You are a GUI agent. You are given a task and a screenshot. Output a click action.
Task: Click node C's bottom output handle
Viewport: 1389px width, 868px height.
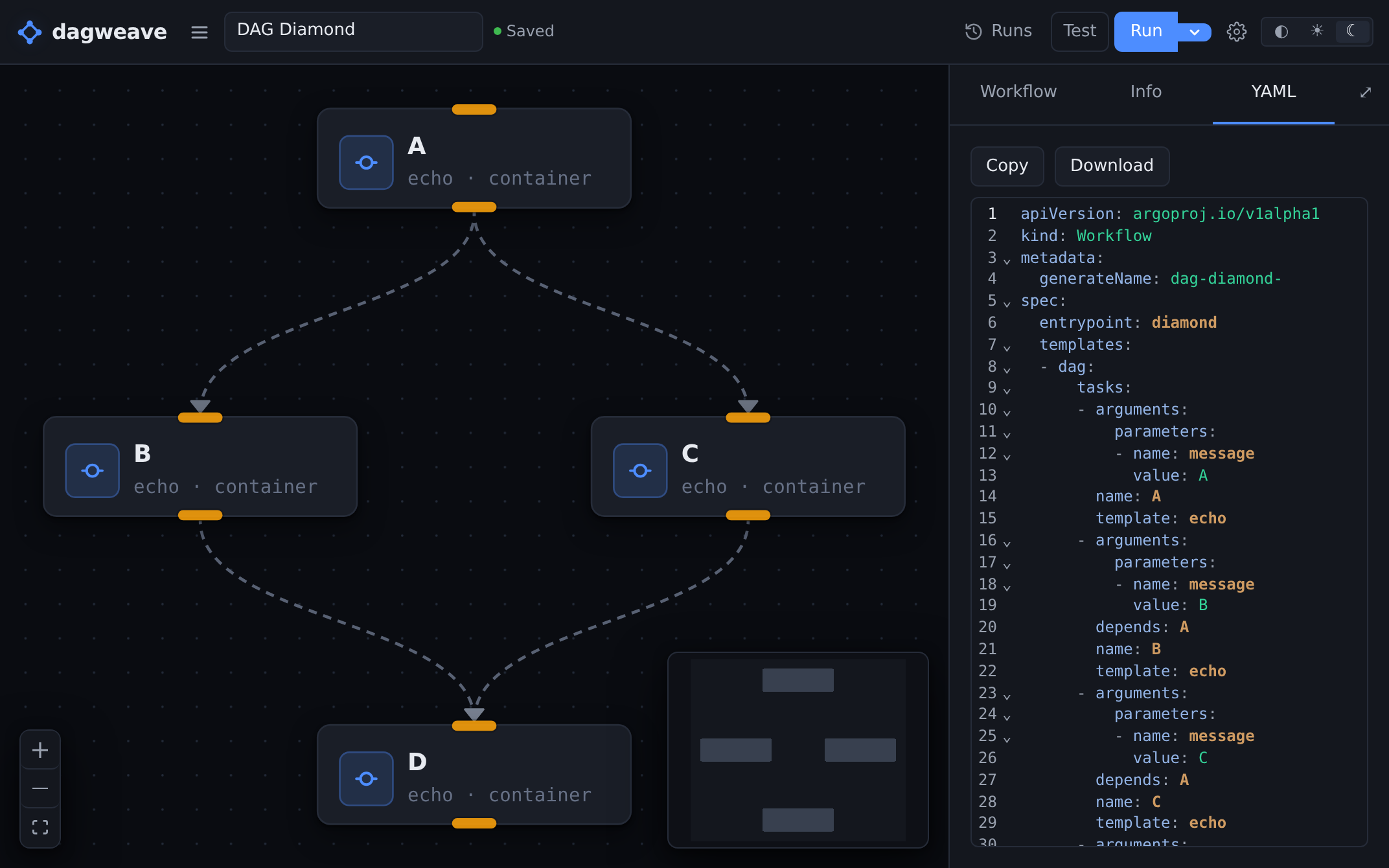[748, 515]
